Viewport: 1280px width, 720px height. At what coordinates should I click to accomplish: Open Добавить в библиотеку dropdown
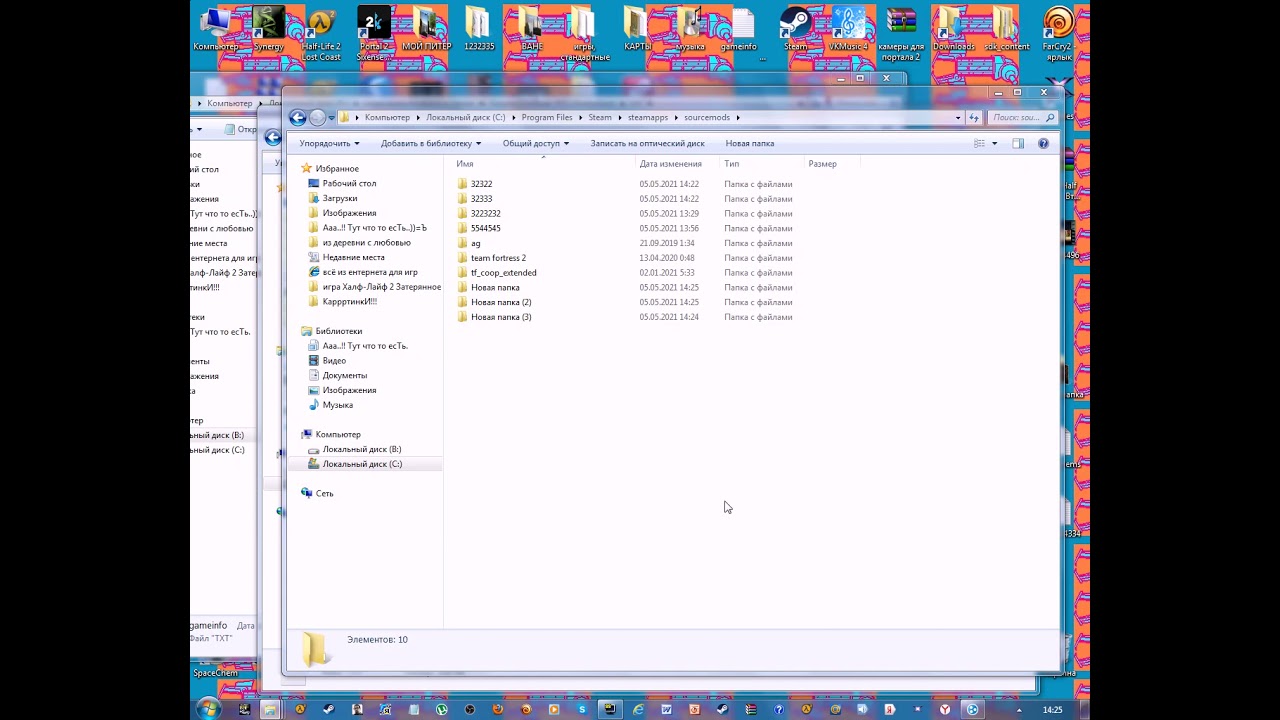(x=431, y=143)
